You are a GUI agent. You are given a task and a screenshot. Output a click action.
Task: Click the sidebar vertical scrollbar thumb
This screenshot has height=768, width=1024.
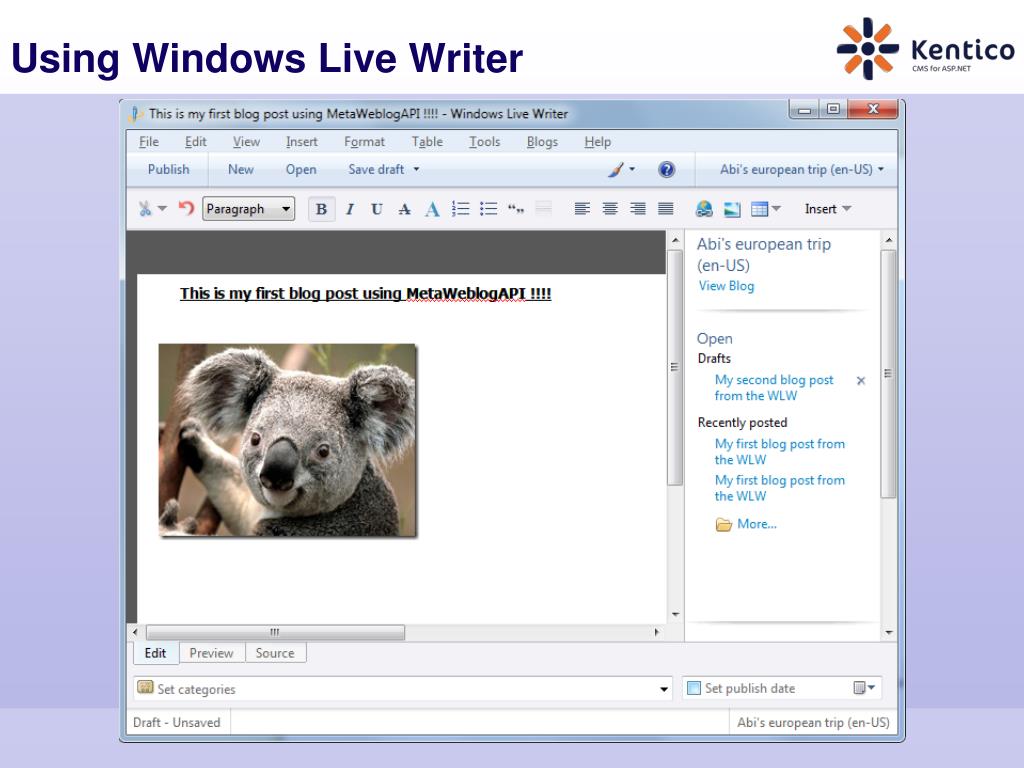tap(888, 374)
